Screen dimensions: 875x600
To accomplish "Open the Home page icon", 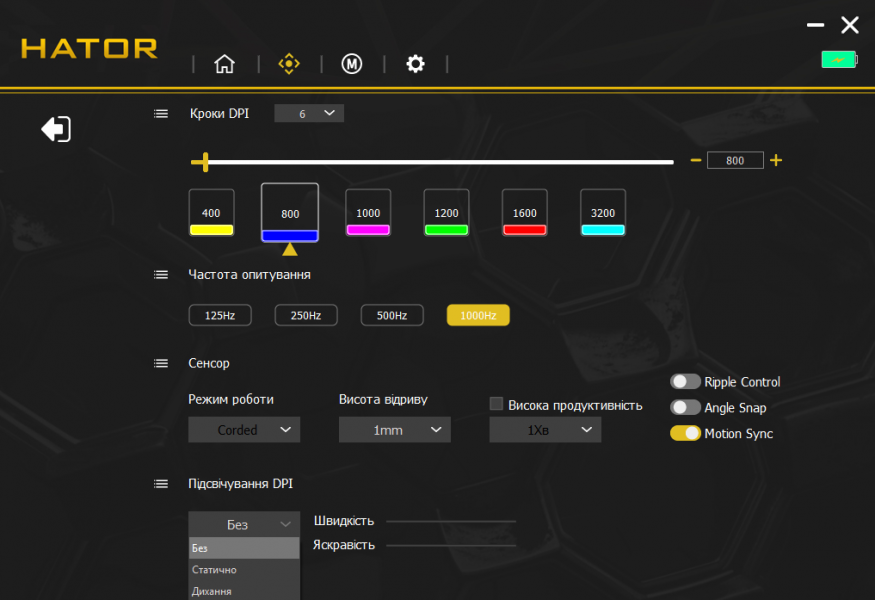I will tap(225, 64).
